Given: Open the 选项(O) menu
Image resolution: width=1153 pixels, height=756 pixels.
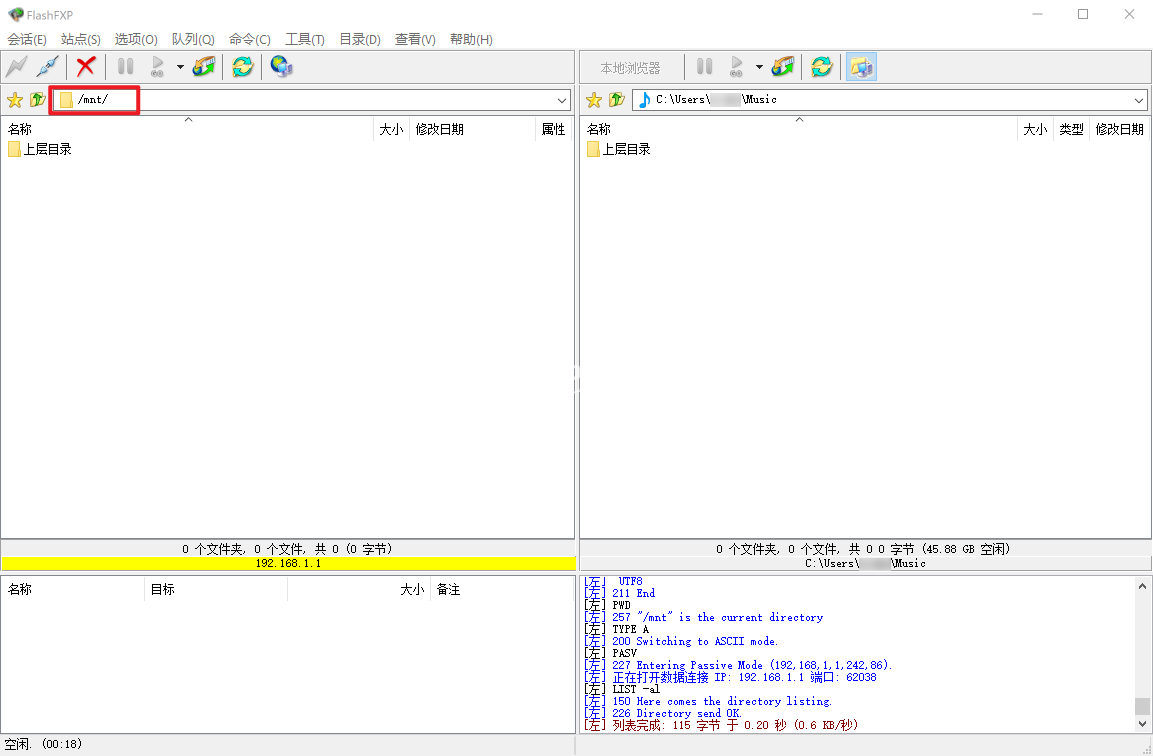Looking at the screenshot, I should [x=136, y=40].
